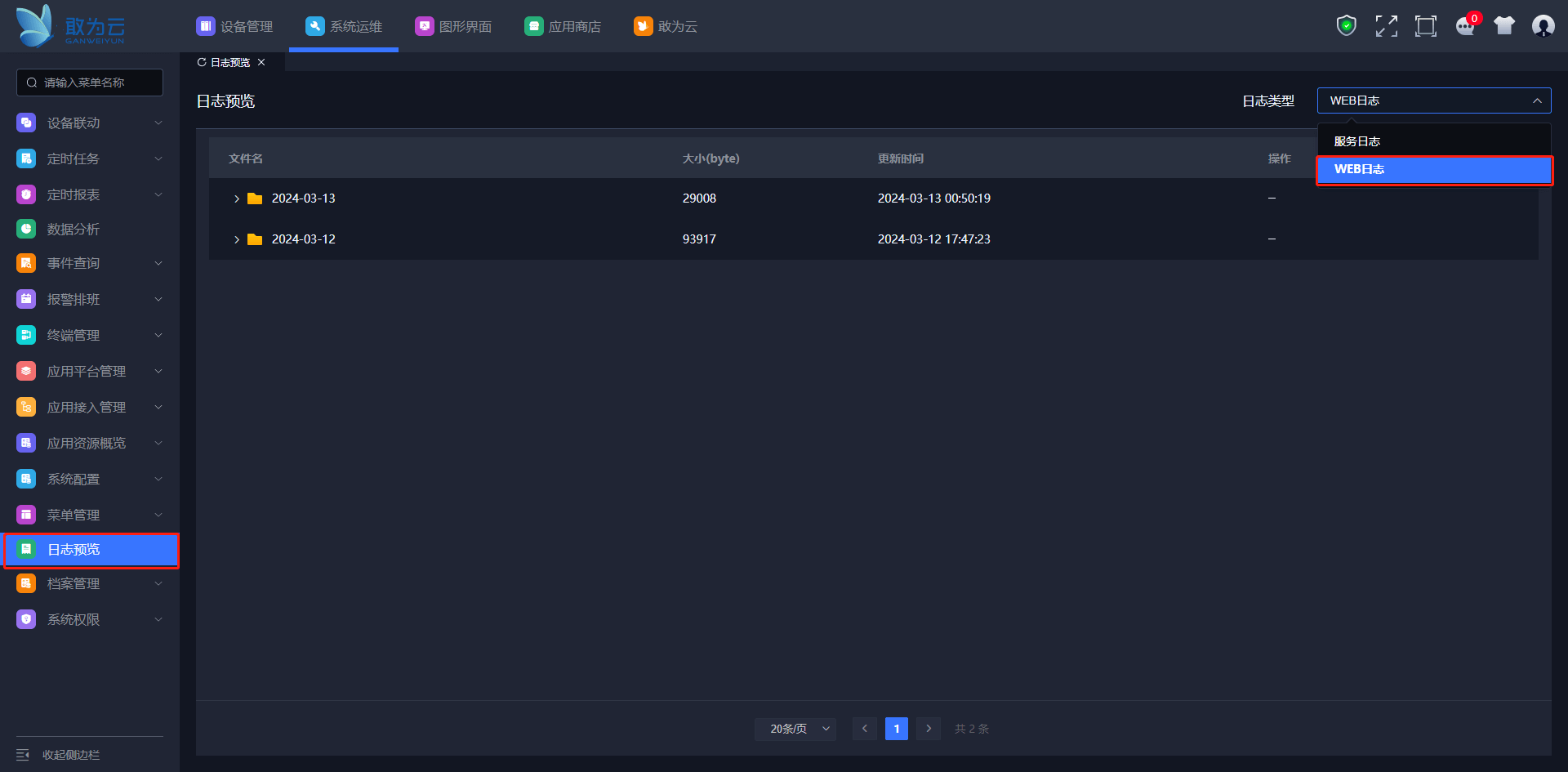1568x772 pixels.
Task: Switch to the 设备管理 top menu
Action: click(x=234, y=26)
